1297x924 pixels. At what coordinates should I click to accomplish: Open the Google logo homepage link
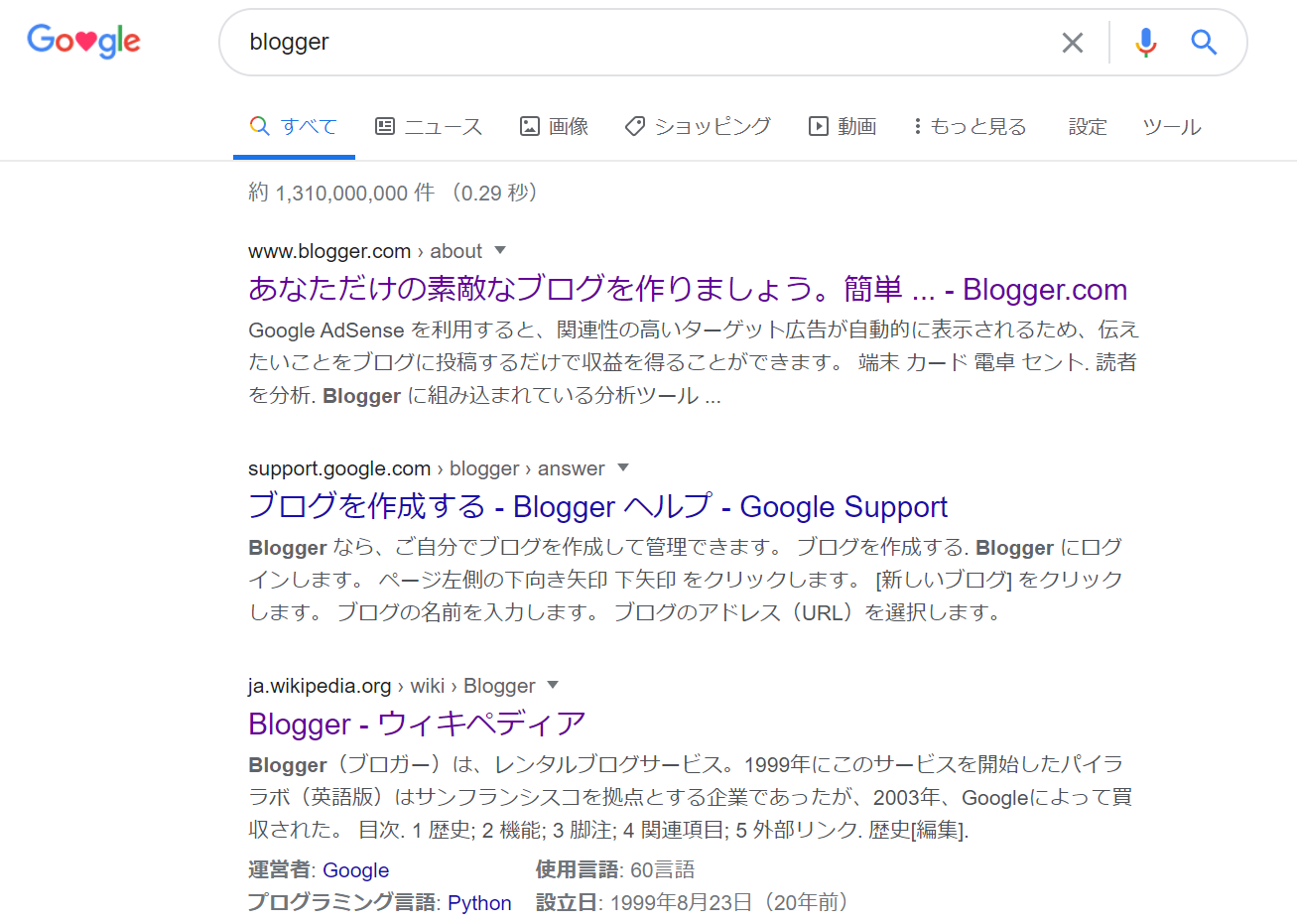[x=84, y=41]
